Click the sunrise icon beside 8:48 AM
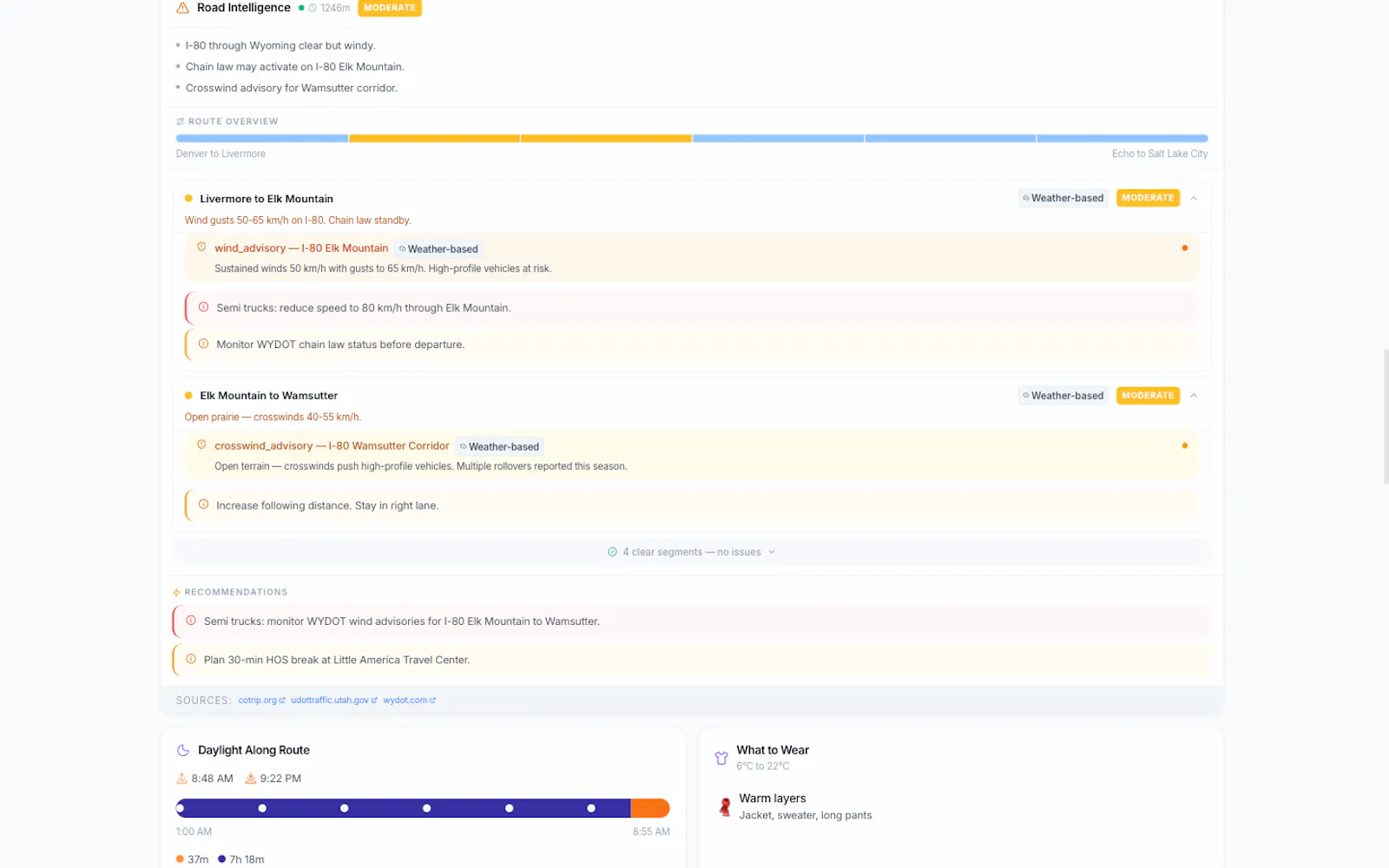This screenshot has height=868, width=1389. point(182,779)
